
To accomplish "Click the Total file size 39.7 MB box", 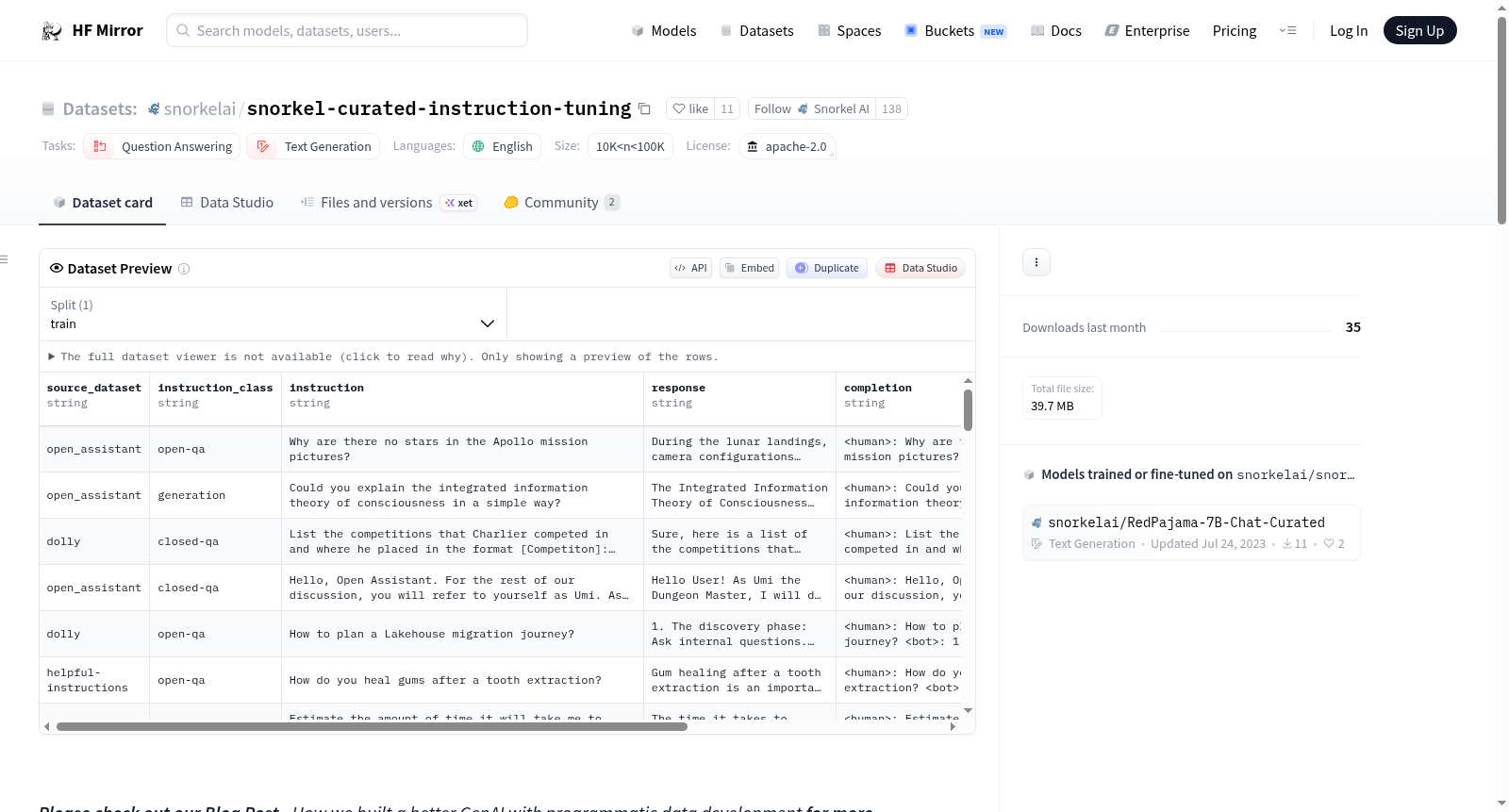I will pos(1062,398).
